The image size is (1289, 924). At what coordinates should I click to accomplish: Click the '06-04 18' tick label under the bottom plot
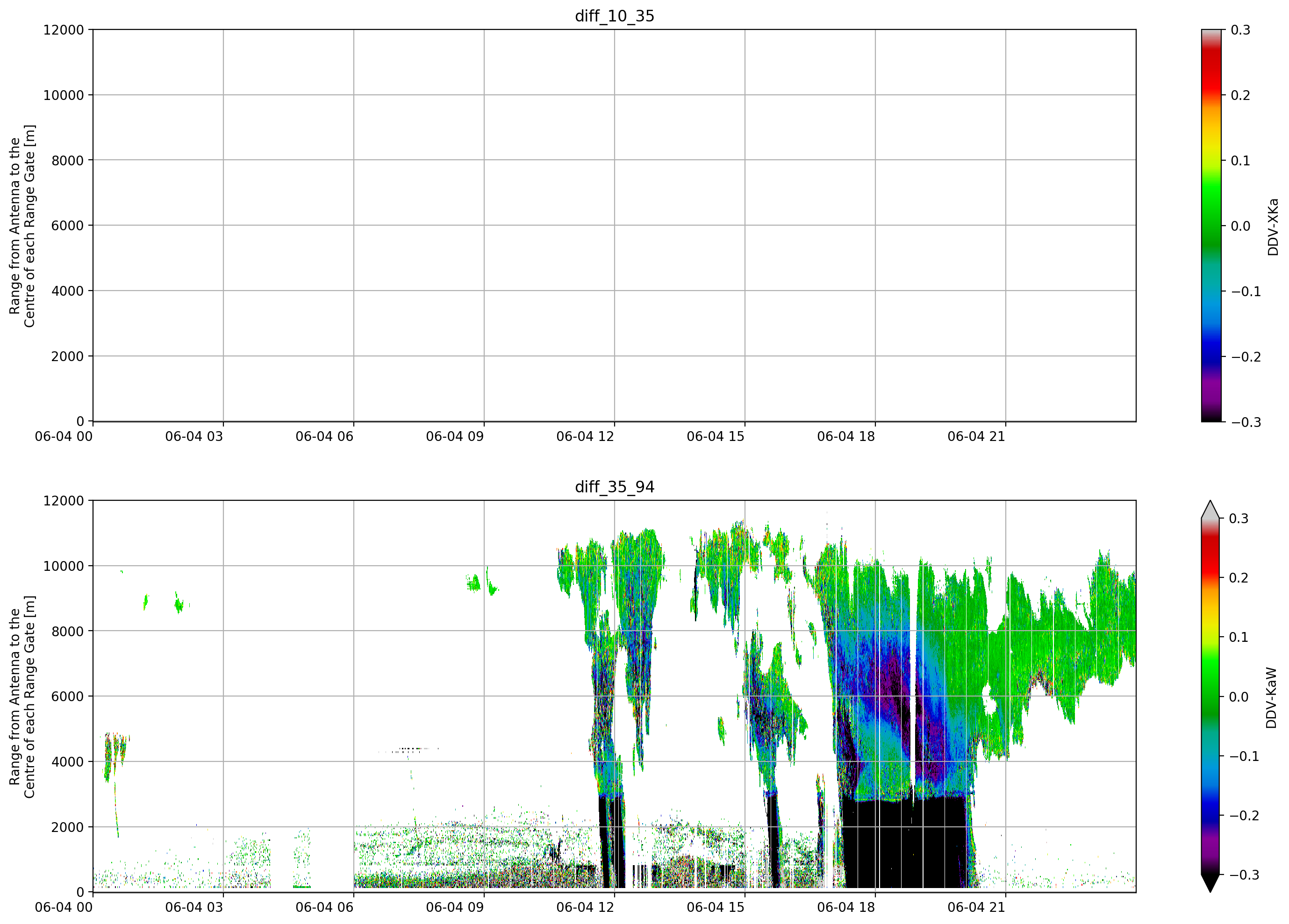point(846,908)
